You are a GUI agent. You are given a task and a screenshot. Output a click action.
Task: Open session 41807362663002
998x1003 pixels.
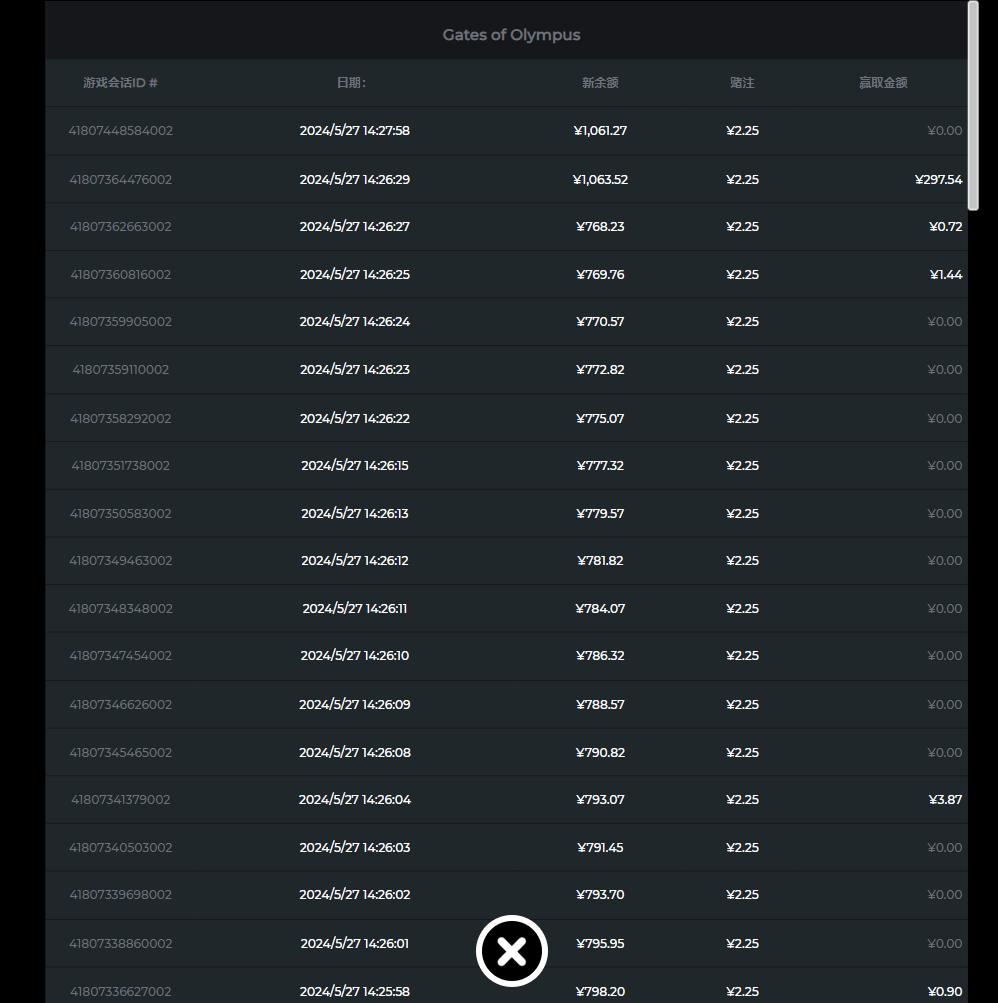[x=121, y=226]
